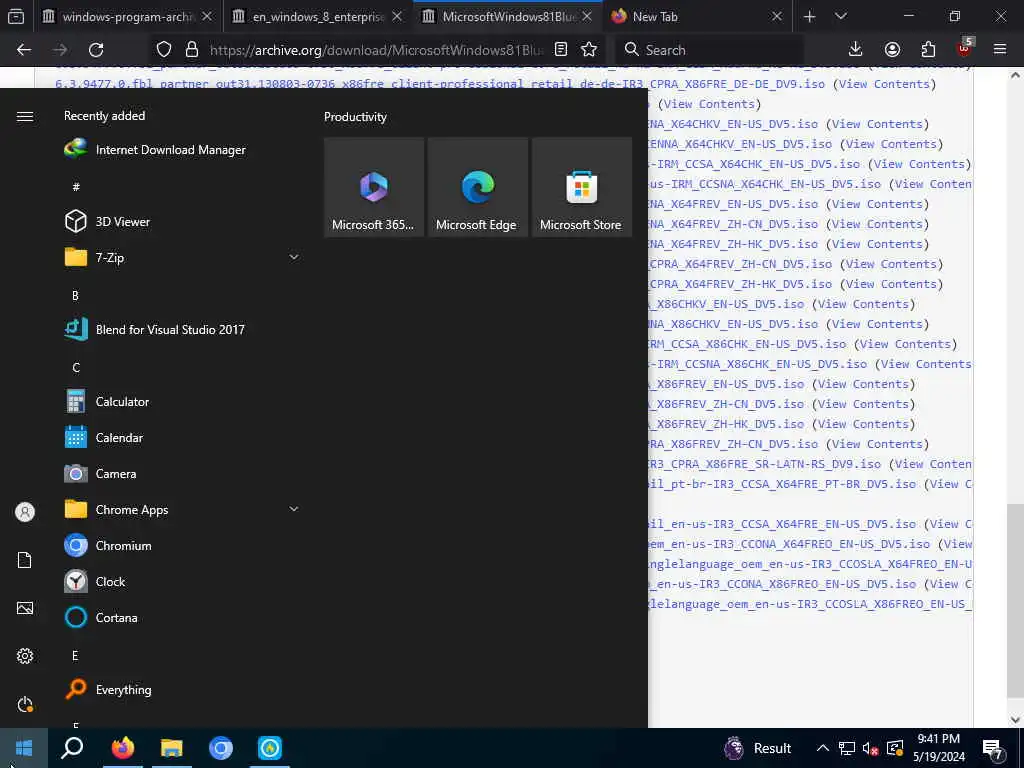Viewport: 1024px width, 768px height.
Task: Open taskbar search magnifier
Action: click(72, 748)
